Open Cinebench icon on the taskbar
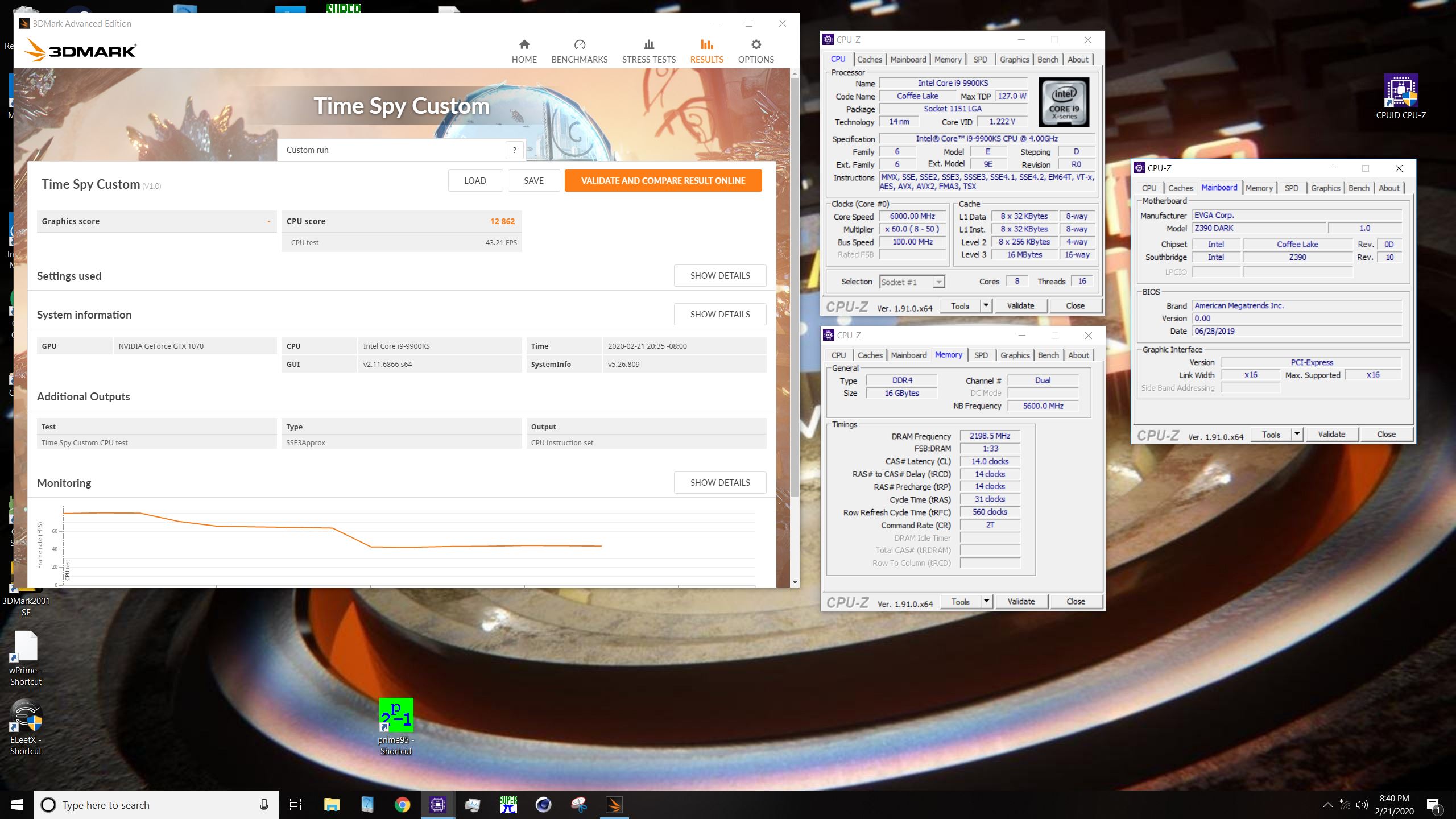1456x819 pixels. coord(543,805)
